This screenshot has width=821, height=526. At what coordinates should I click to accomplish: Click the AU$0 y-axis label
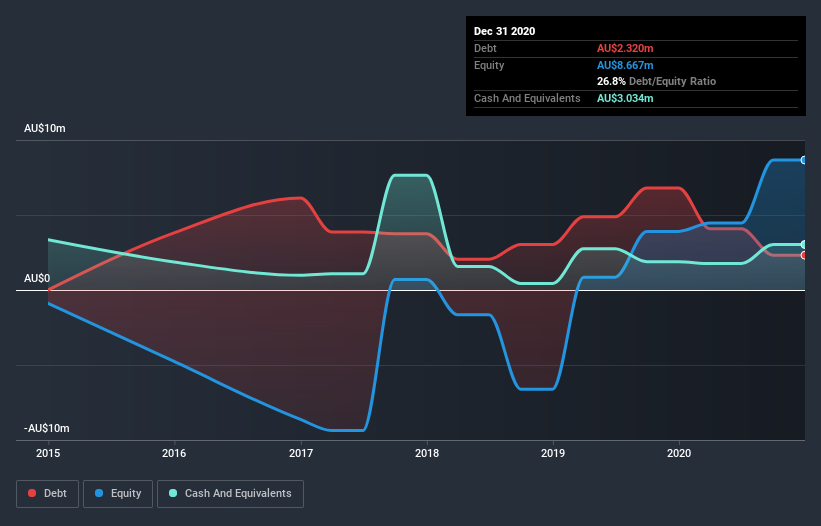coord(37,278)
